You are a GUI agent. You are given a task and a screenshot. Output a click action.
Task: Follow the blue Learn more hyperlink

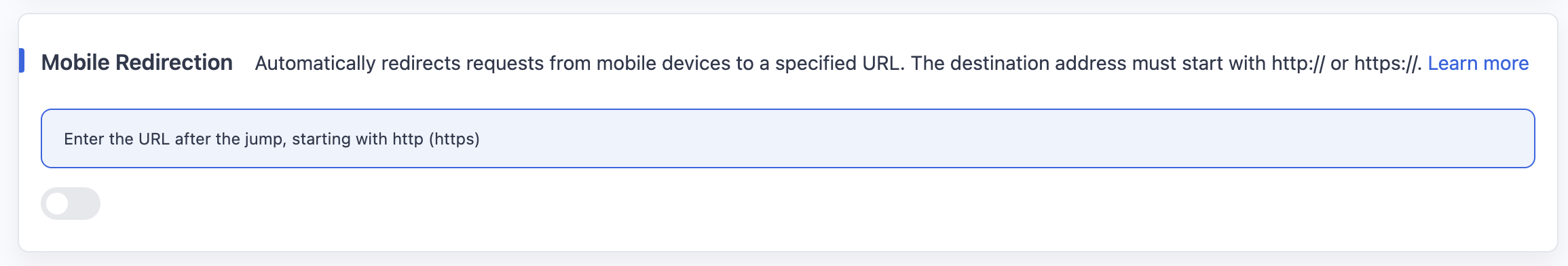click(1478, 63)
